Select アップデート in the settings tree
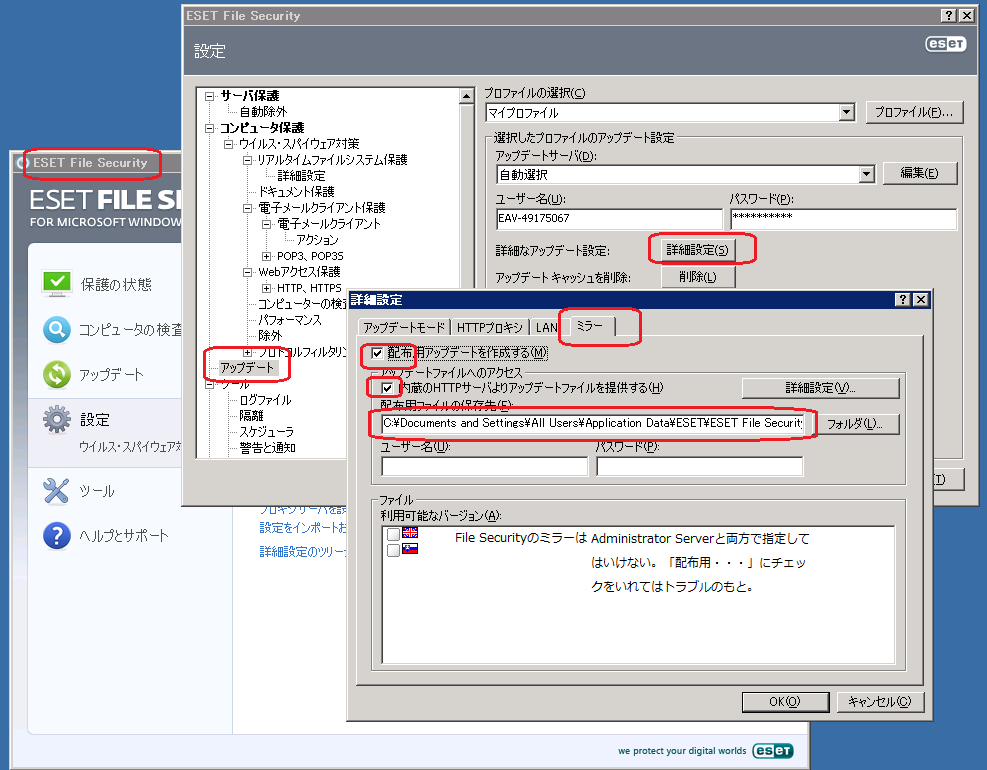Image resolution: width=987 pixels, height=770 pixels. pos(248,368)
